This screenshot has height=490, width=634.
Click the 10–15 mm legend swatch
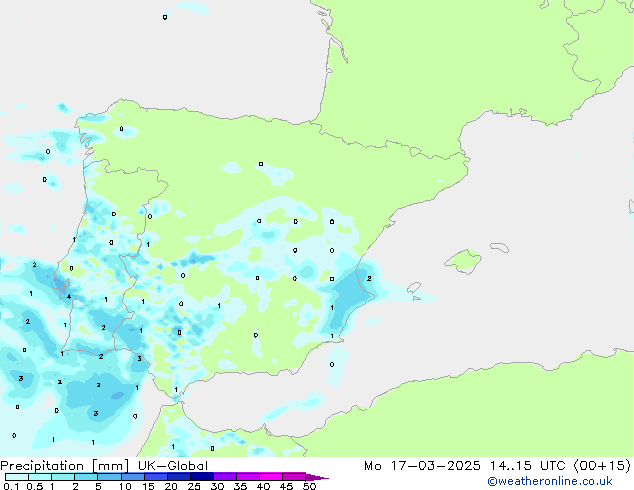tap(132, 477)
